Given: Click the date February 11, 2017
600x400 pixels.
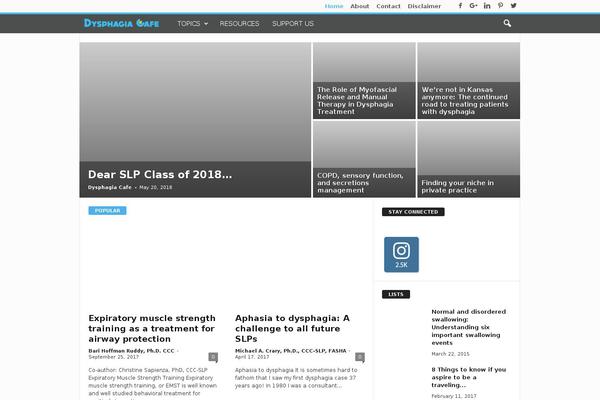Looking at the screenshot, I should pyautogui.click(x=454, y=396).
